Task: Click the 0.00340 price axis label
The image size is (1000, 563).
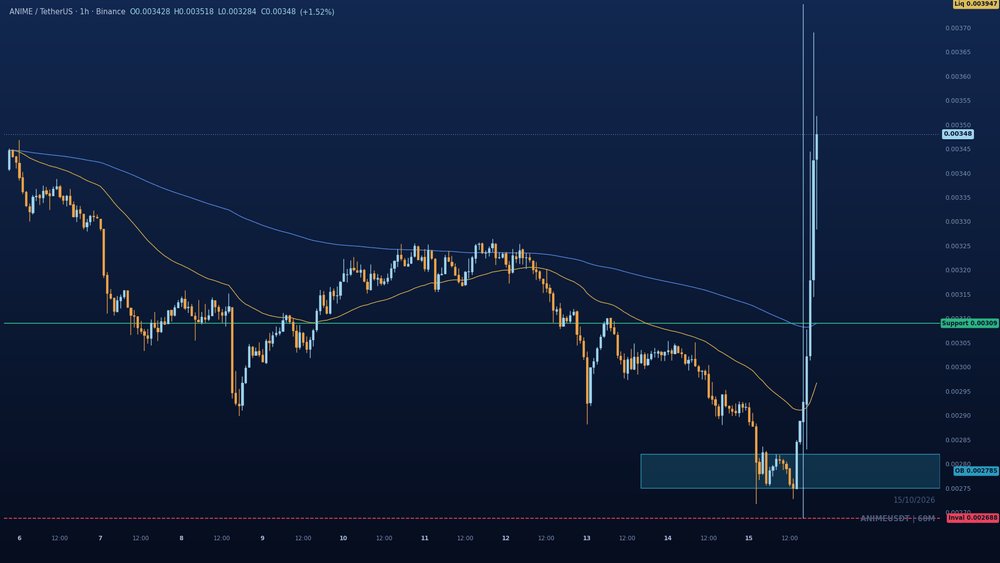Action: pos(957,173)
